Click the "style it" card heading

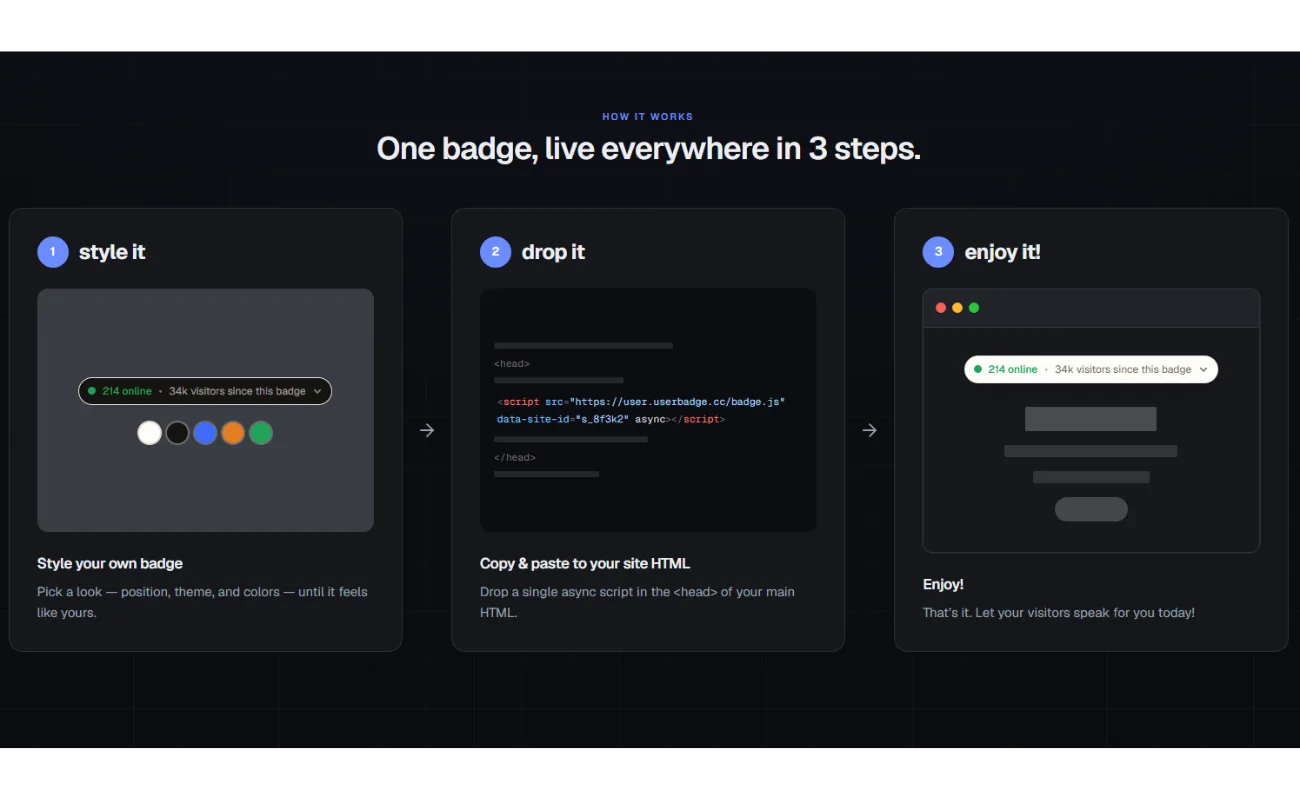tap(112, 252)
